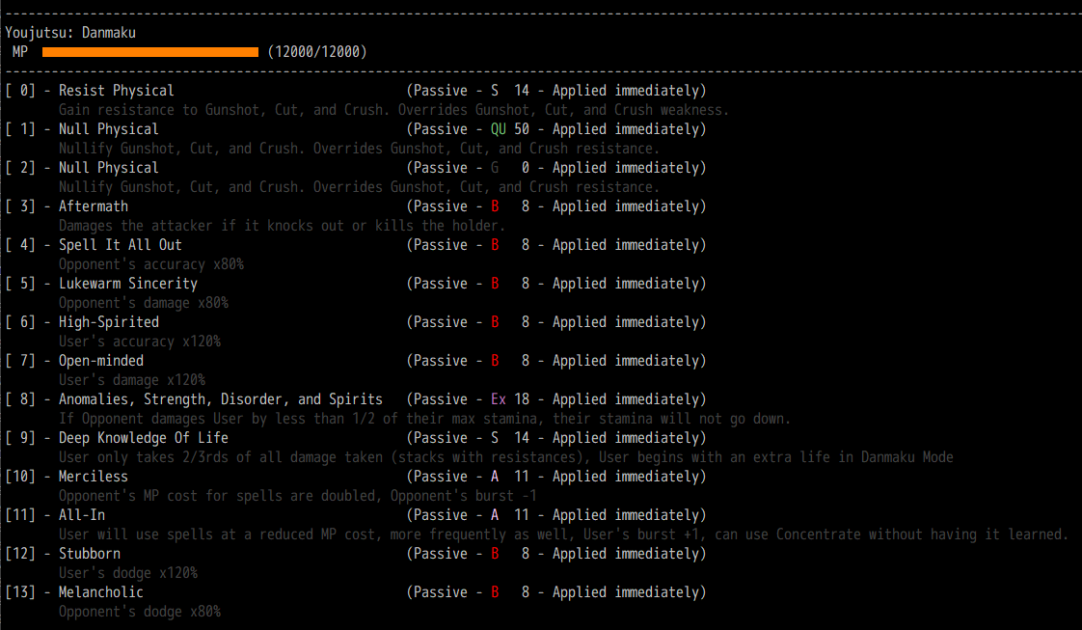
Task: Click the Youjutsu: Danmaku header
Action: point(70,32)
